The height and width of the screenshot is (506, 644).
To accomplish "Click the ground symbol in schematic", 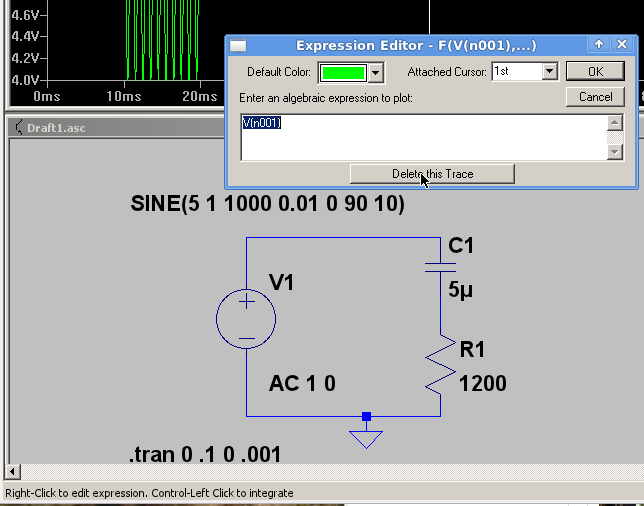I will (x=366, y=437).
